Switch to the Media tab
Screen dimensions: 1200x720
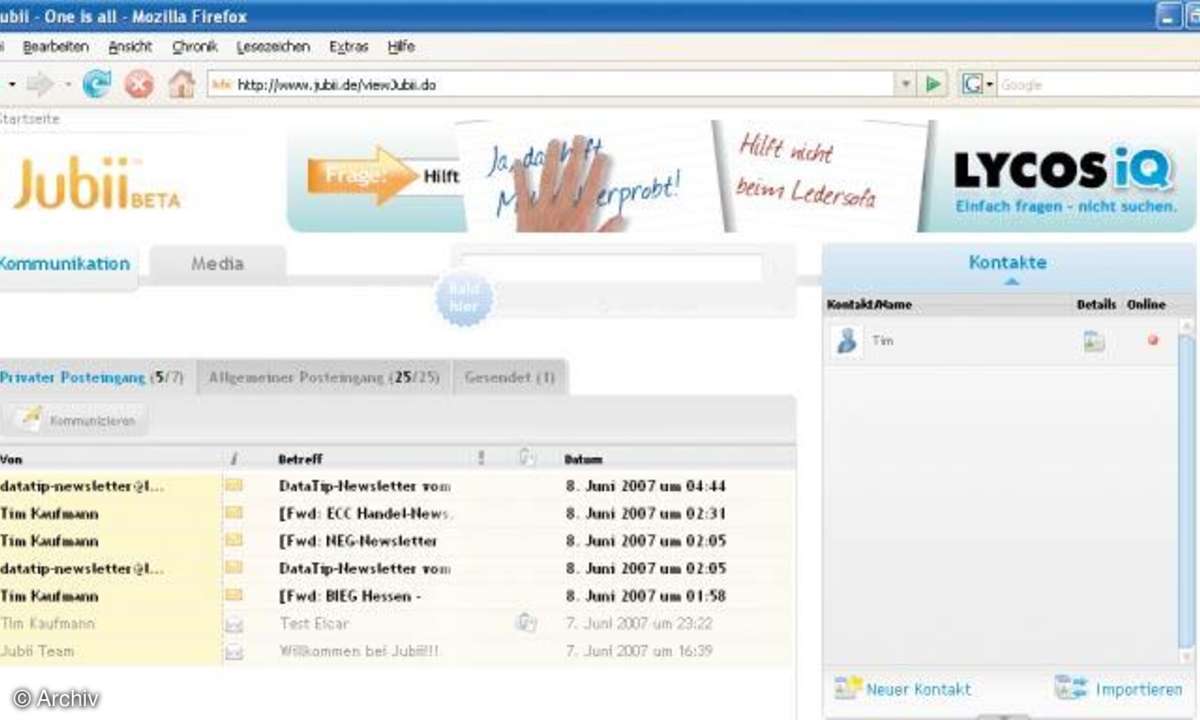coord(217,263)
